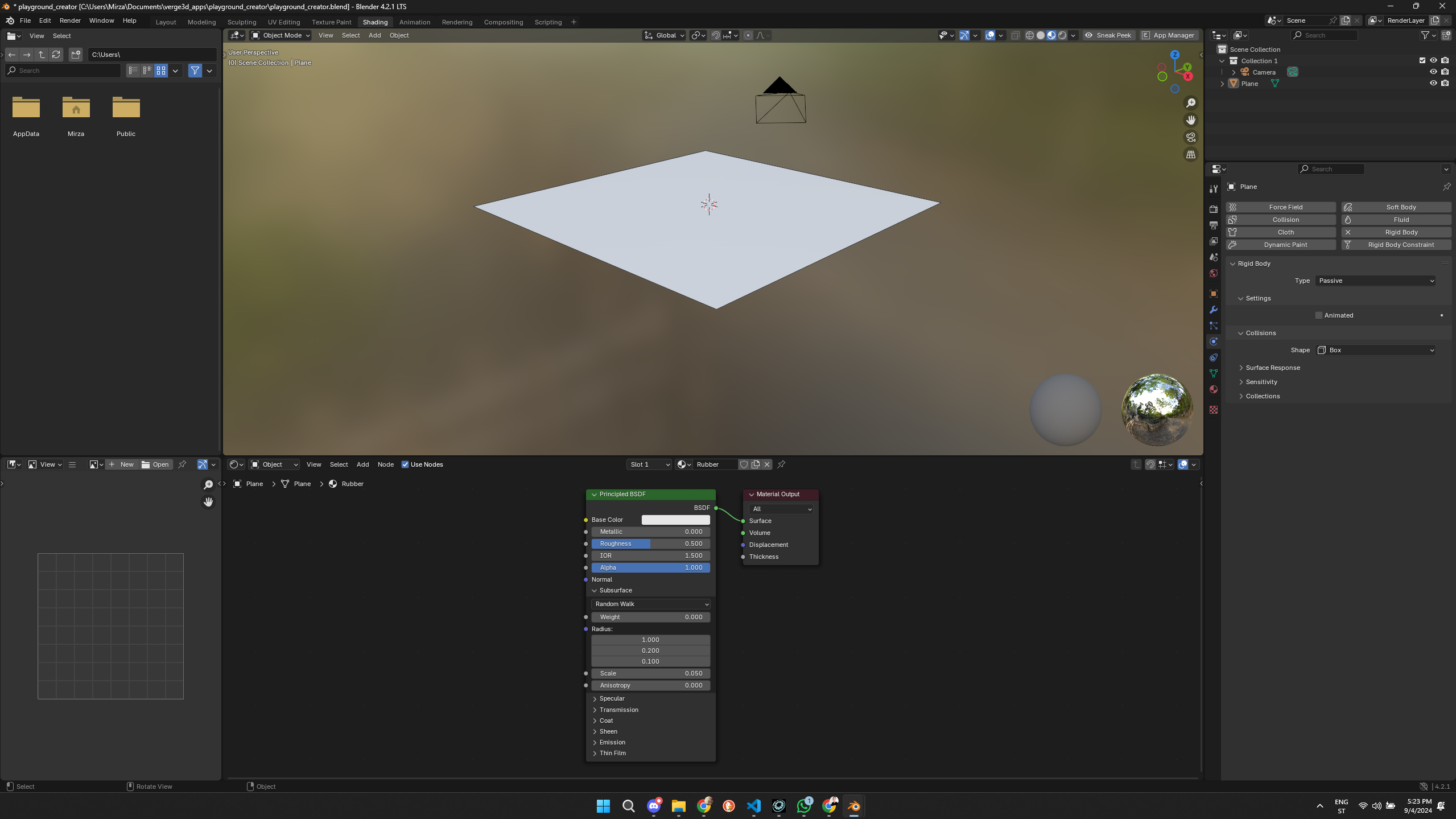Screen dimensions: 1456x819
Task: Expand the Emission section in Principled BSDF
Action: (x=612, y=742)
